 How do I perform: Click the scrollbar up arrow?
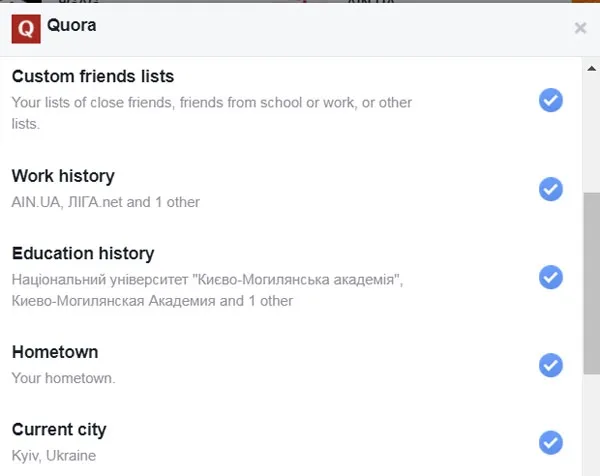[x=591, y=68]
